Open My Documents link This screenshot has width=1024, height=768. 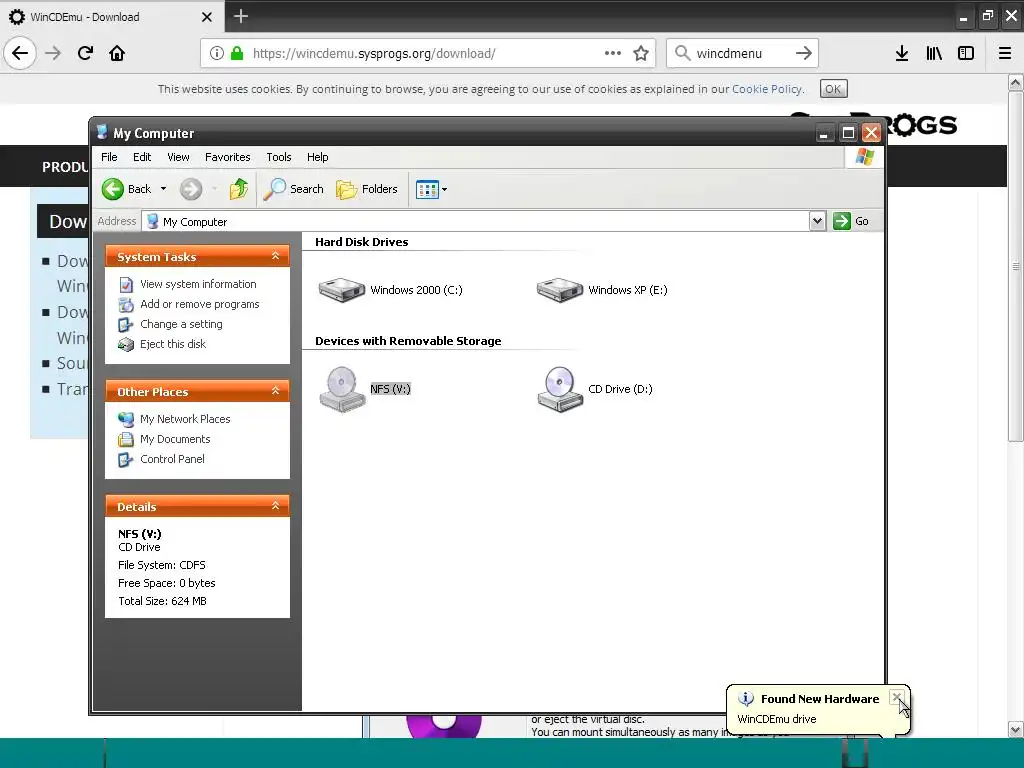(x=175, y=439)
